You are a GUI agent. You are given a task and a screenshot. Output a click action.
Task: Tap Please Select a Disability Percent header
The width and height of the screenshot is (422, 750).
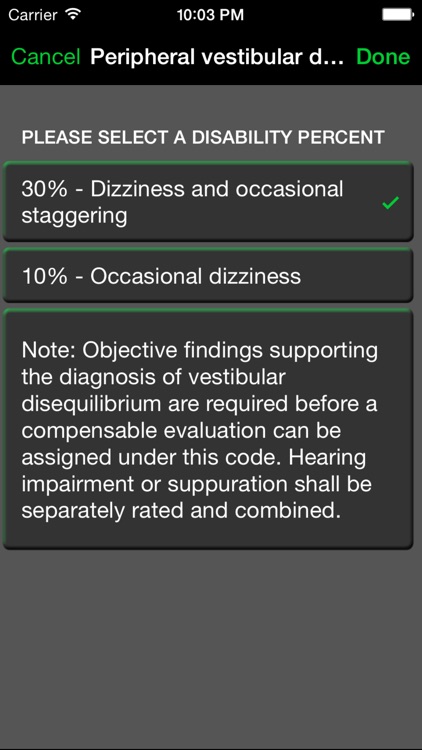tap(203, 137)
